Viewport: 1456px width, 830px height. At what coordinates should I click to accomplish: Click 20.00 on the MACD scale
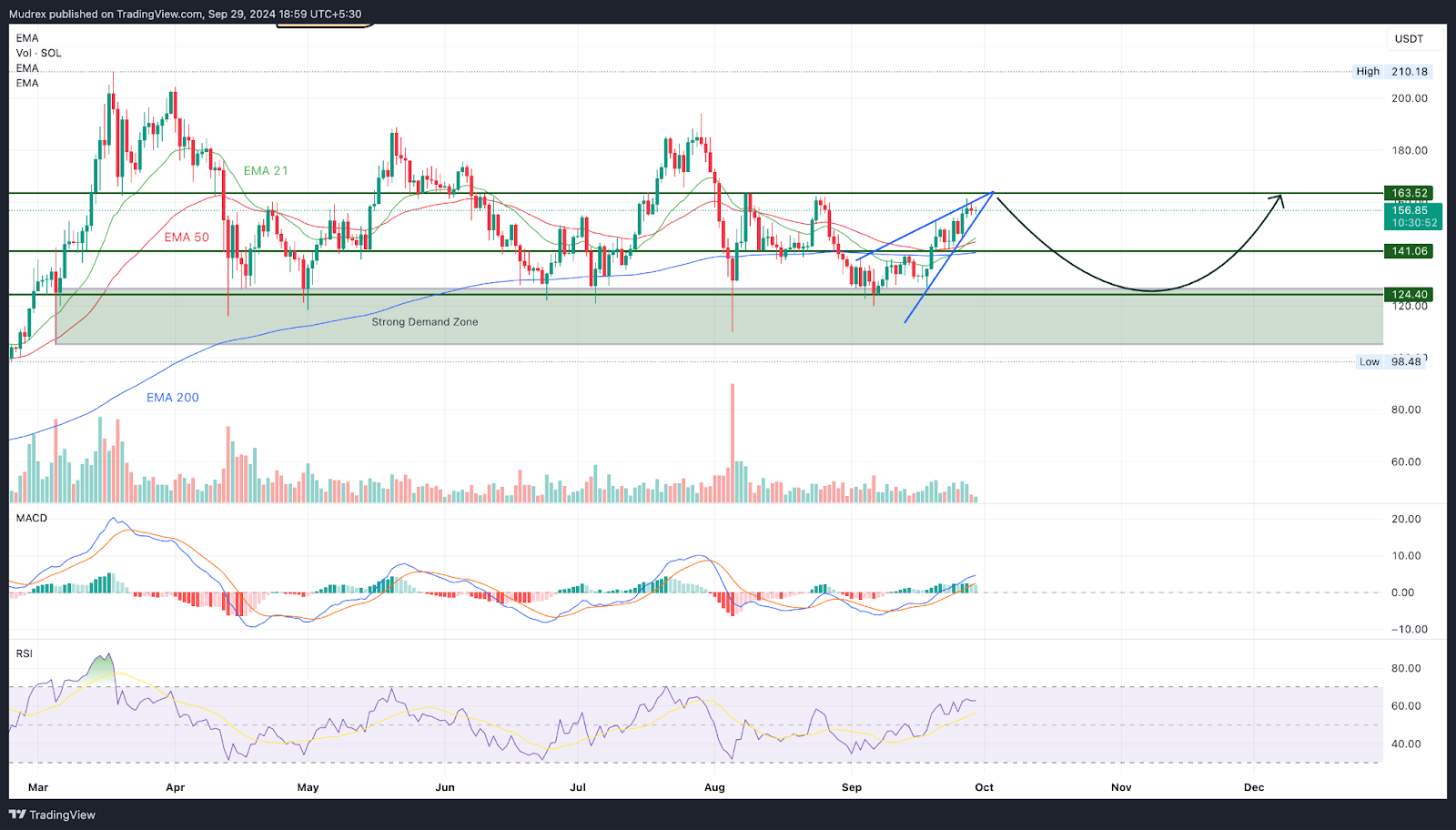pos(1406,519)
